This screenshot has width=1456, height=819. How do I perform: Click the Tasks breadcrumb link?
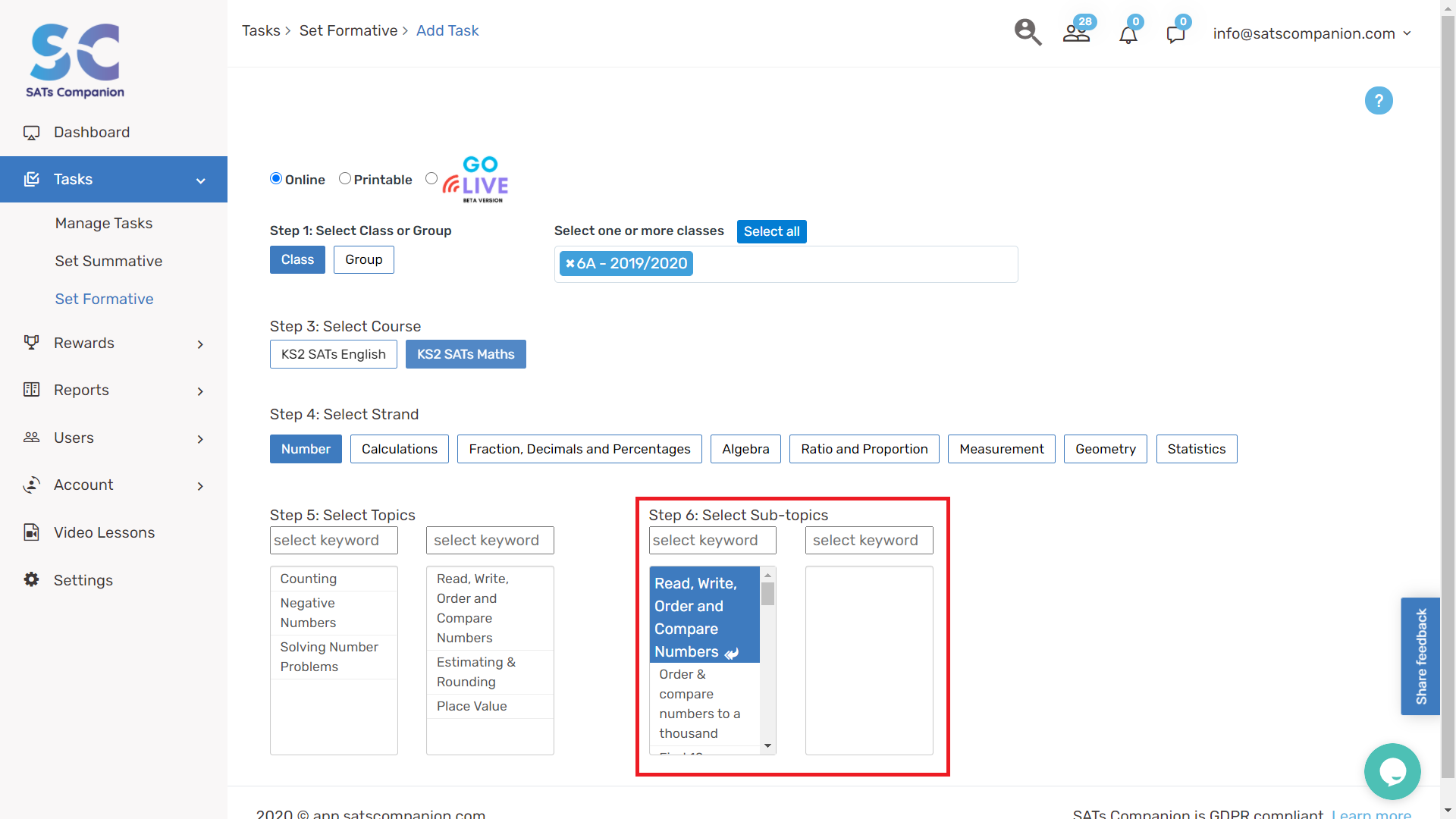[261, 30]
